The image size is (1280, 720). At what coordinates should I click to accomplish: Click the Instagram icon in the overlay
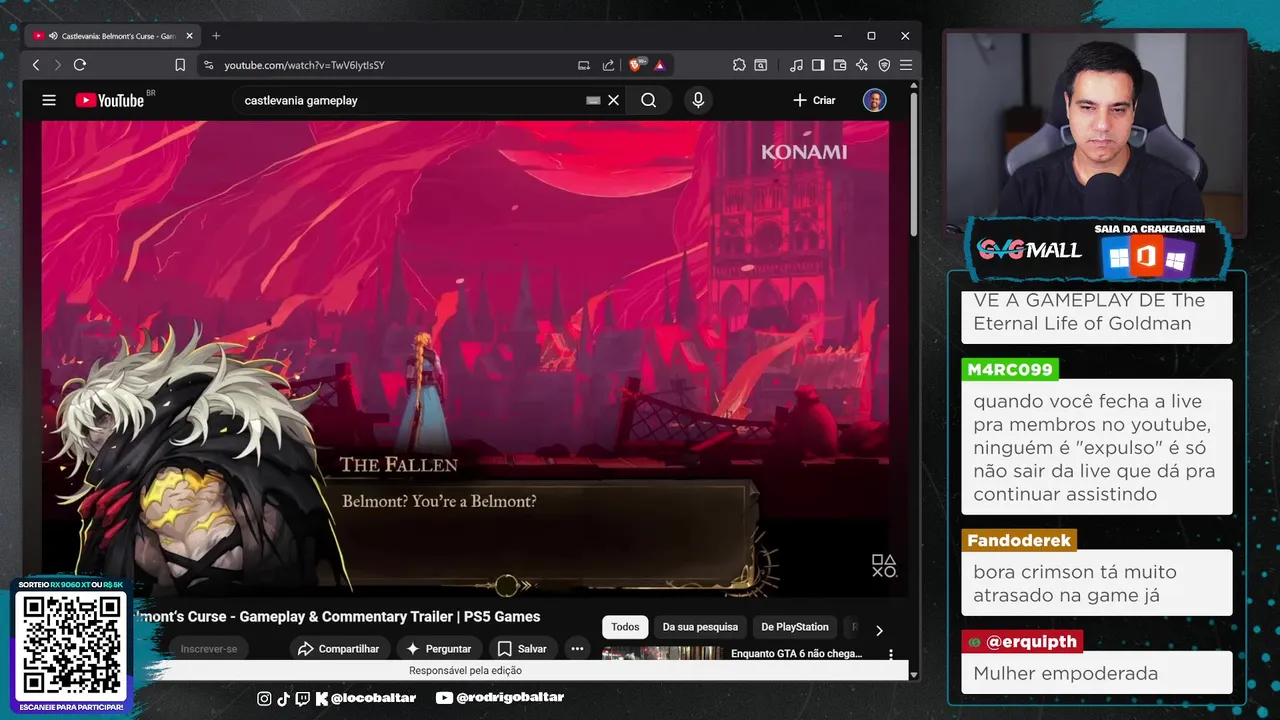(264, 698)
